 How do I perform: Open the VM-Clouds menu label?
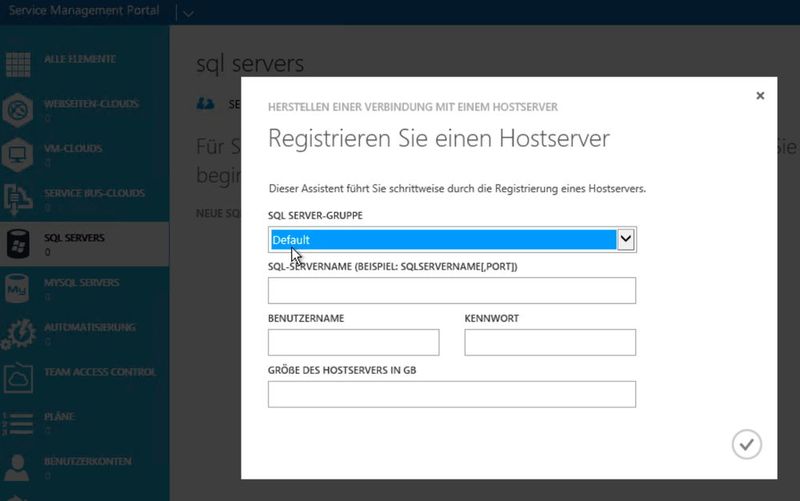[x=73, y=148]
